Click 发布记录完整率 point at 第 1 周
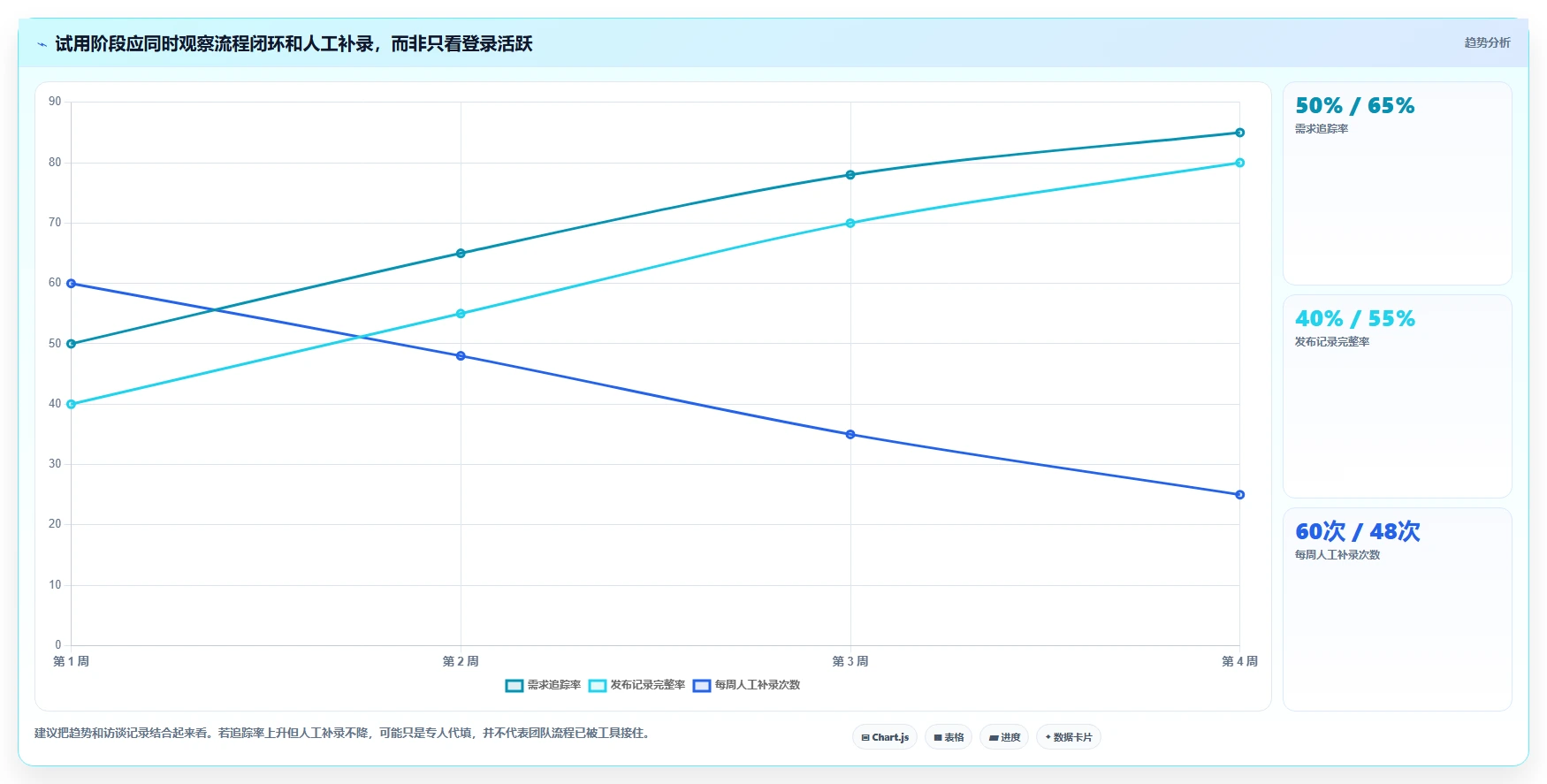 (x=72, y=404)
